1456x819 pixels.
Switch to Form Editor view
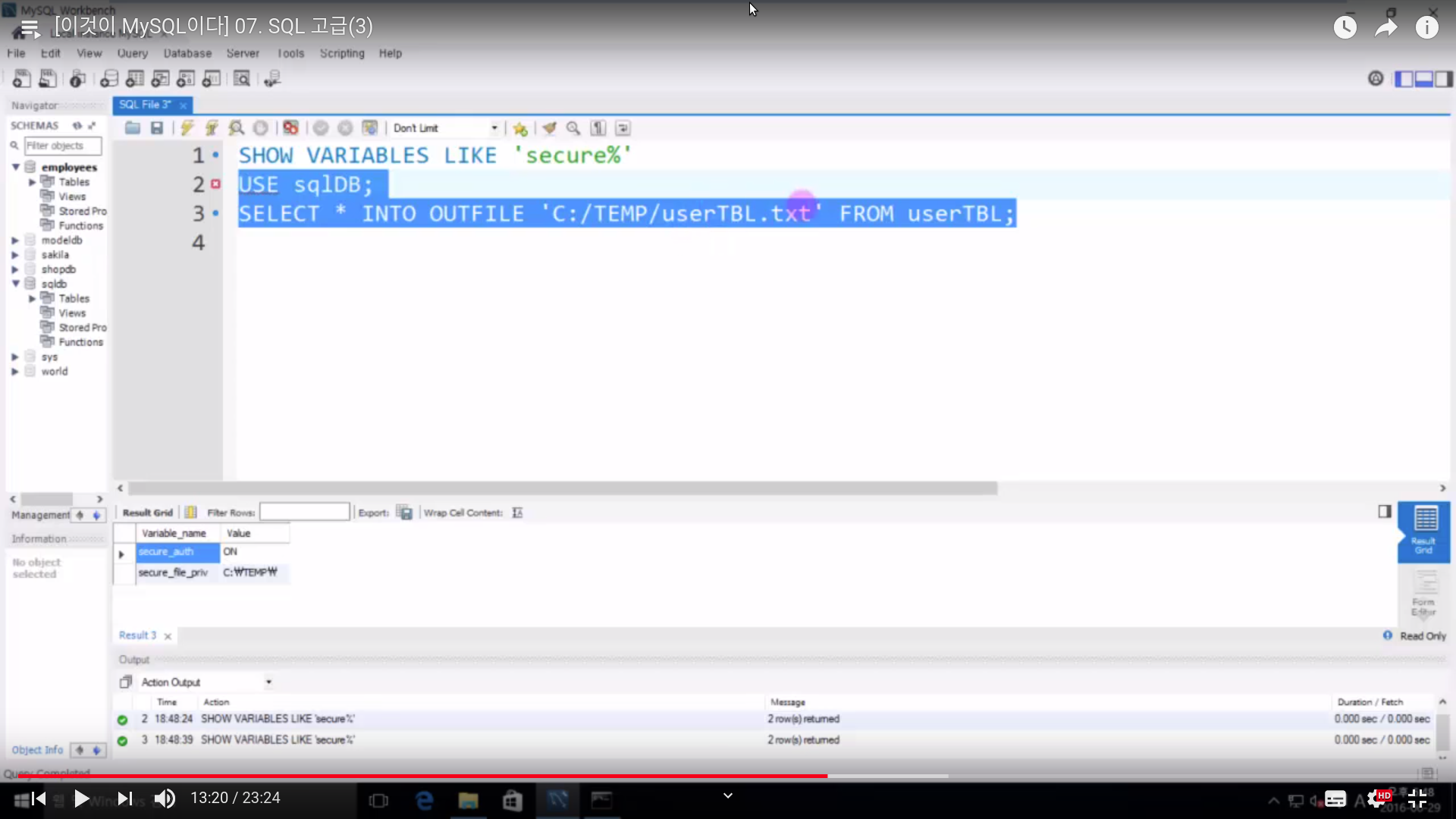pyautogui.click(x=1423, y=595)
